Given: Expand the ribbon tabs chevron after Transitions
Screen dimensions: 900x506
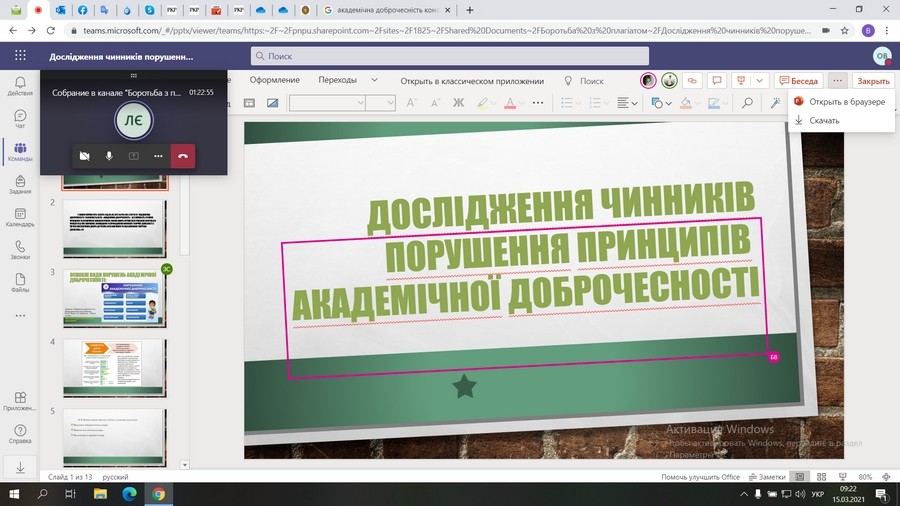Looking at the screenshot, I should (x=374, y=80).
